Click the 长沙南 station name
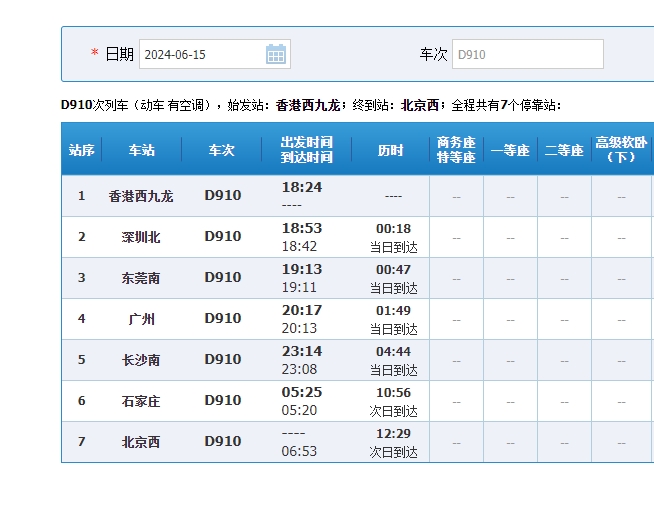This screenshot has height=523, width=654. point(141,360)
